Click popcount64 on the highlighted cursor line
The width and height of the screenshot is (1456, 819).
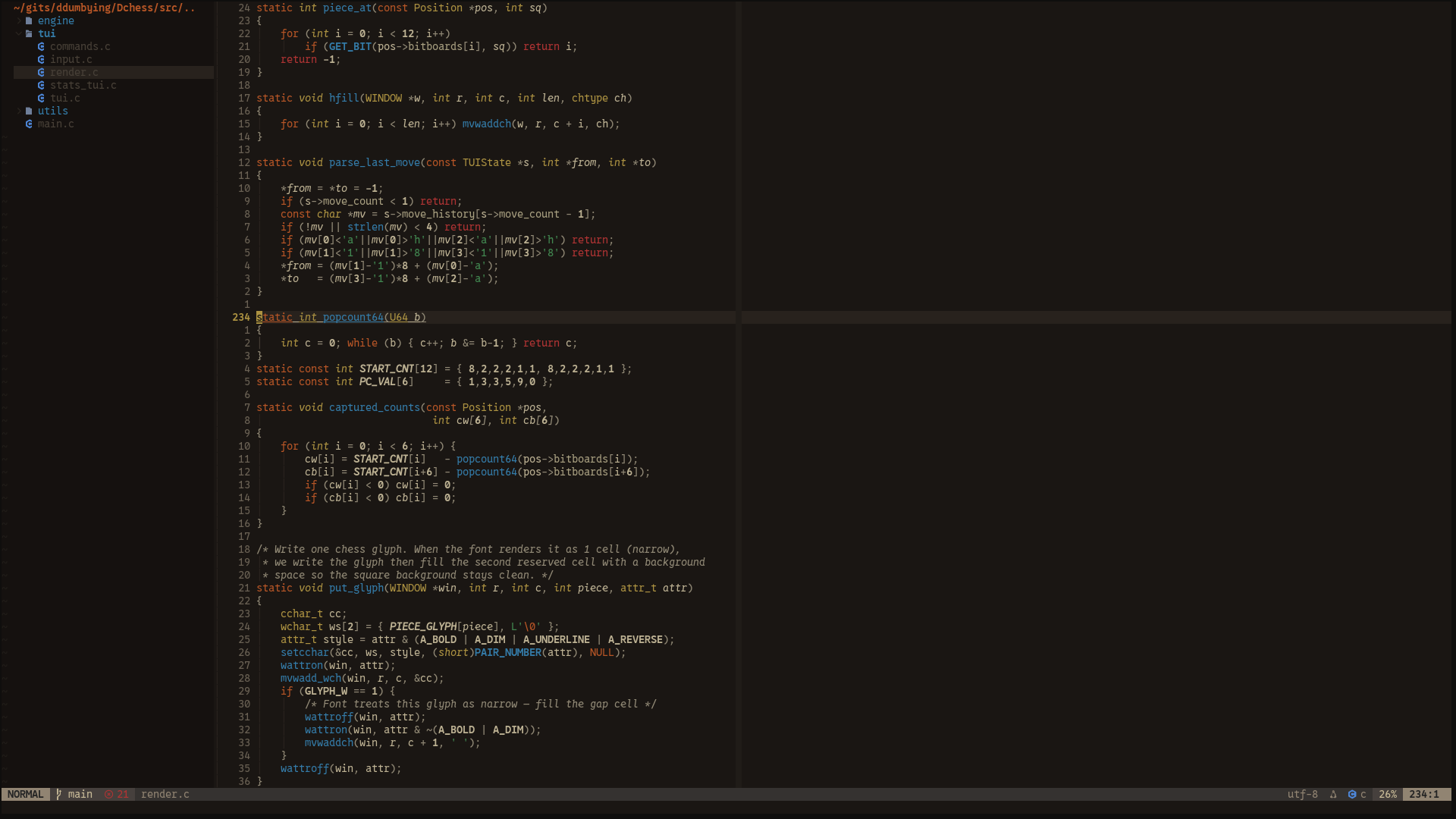click(353, 318)
